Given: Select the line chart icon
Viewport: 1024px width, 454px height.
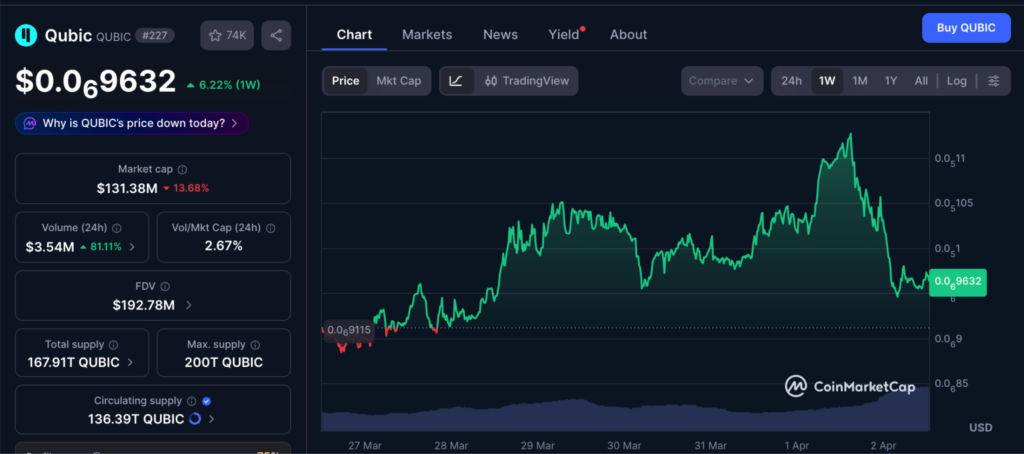Looking at the screenshot, I should 456,81.
